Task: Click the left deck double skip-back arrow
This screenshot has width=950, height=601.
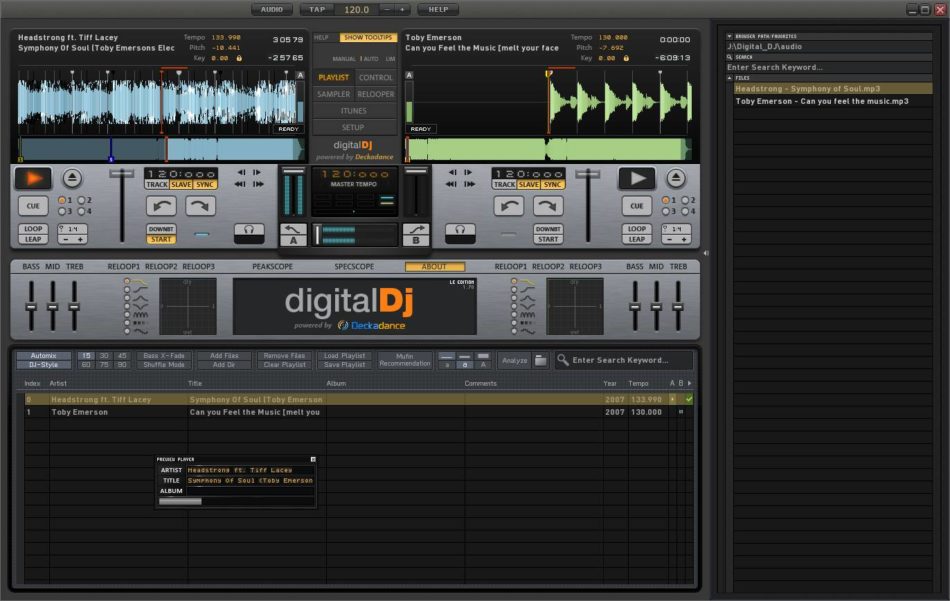Action: [x=241, y=184]
